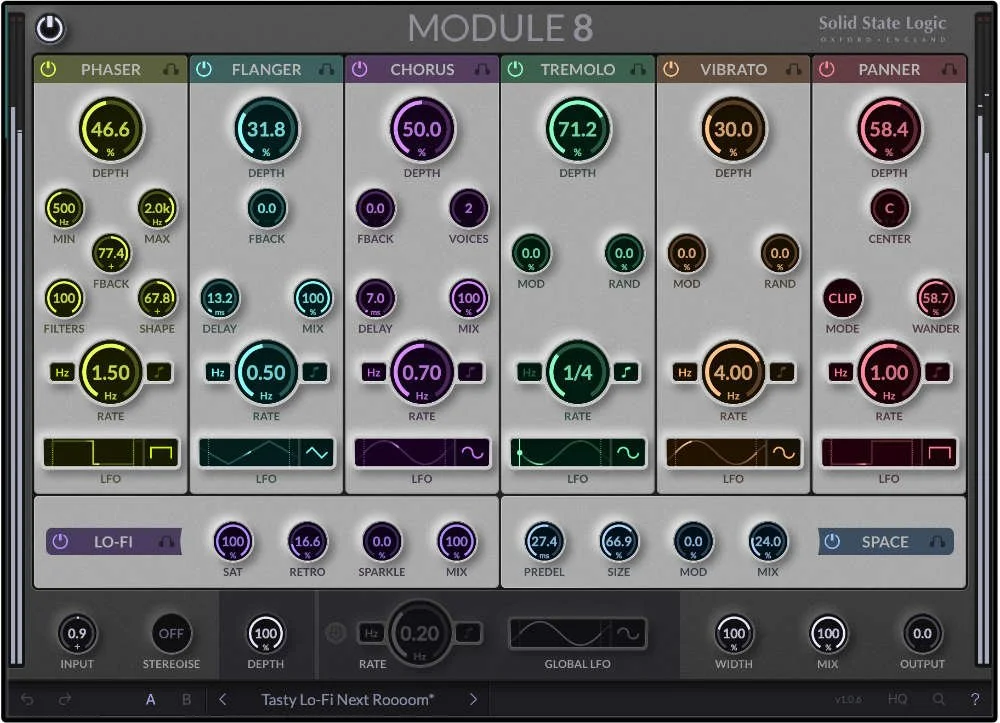Set Tremolo rate to note sync mode
This screenshot has height=723, width=1000.
tap(626, 372)
